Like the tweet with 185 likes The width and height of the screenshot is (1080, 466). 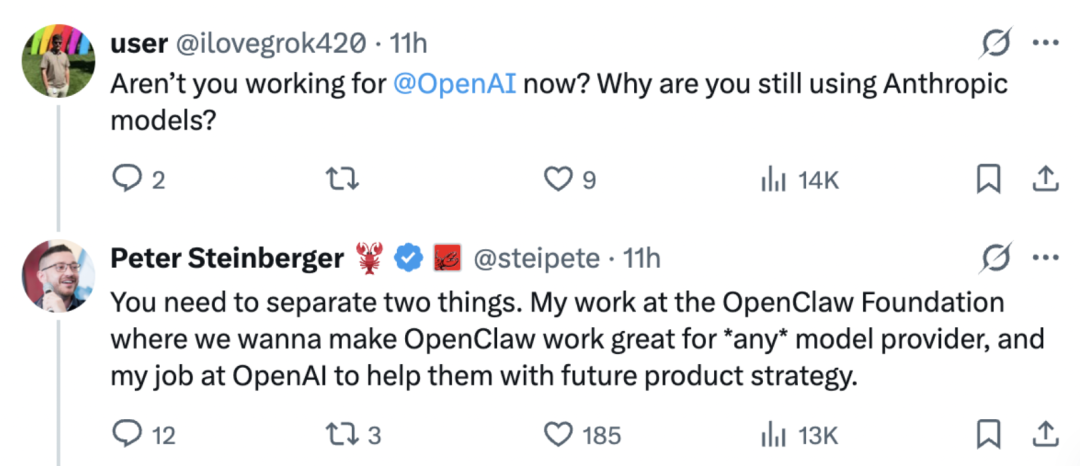pos(557,434)
